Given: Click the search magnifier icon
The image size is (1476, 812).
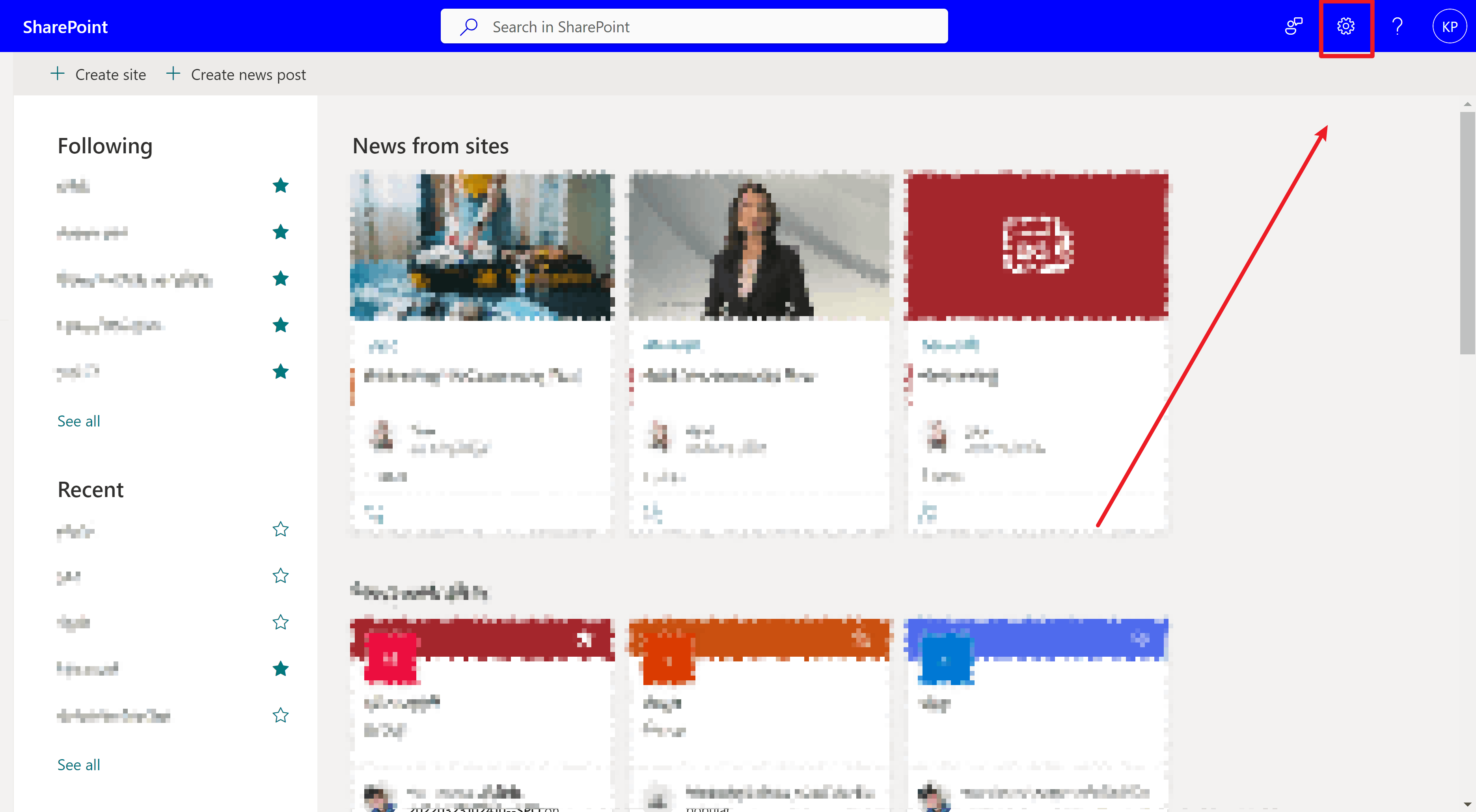Looking at the screenshot, I should 469,26.
